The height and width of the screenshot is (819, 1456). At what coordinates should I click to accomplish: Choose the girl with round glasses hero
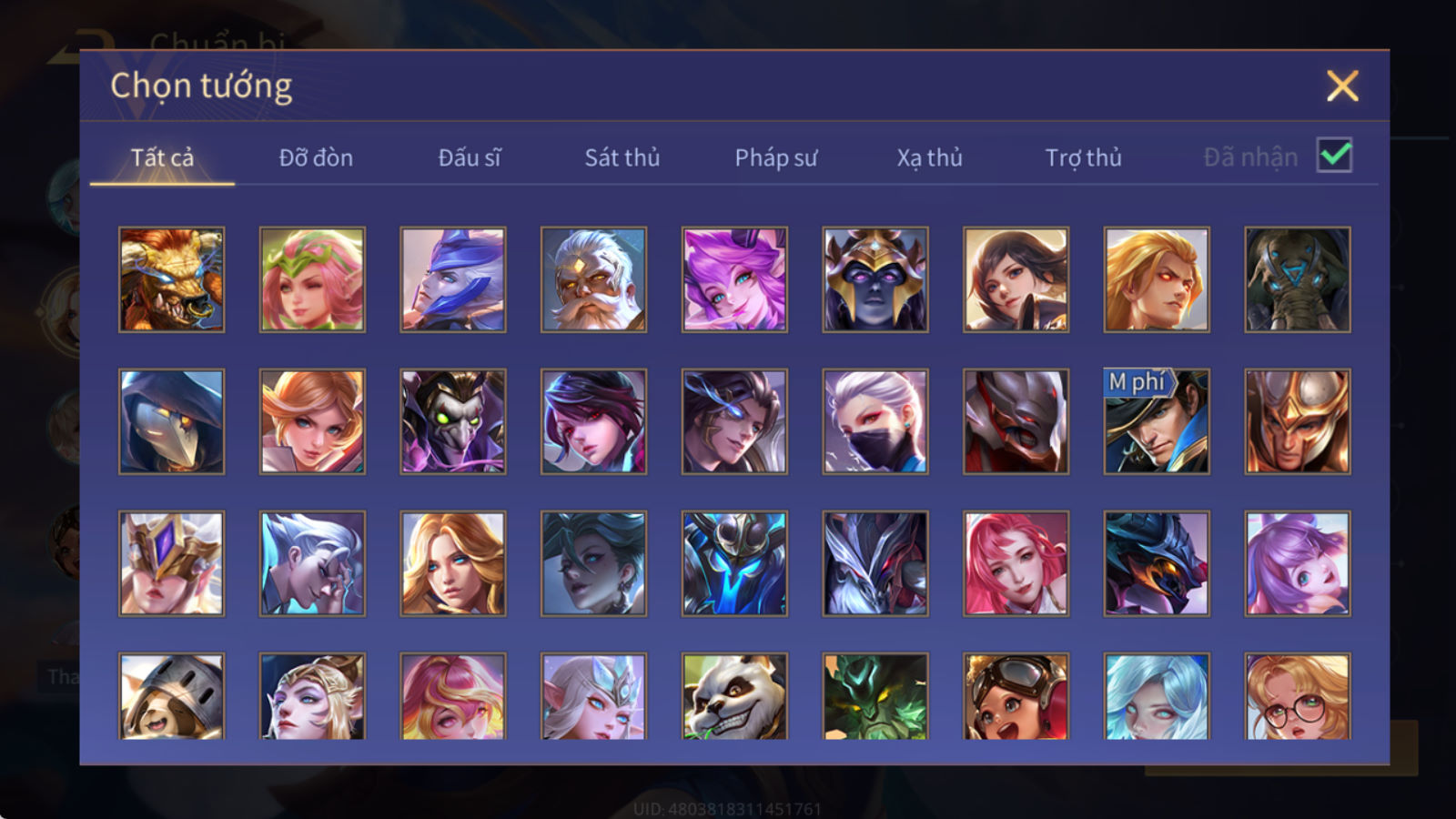(1298, 696)
